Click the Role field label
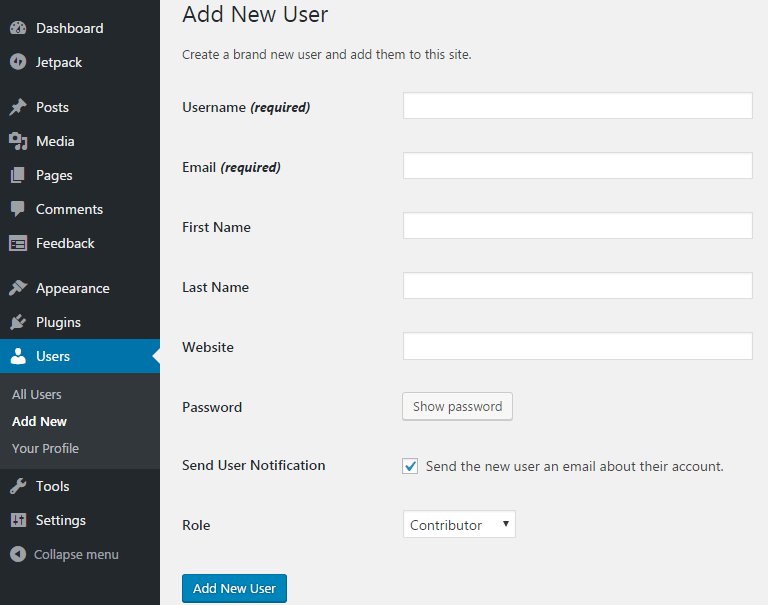The width and height of the screenshot is (768, 605). 196,525
